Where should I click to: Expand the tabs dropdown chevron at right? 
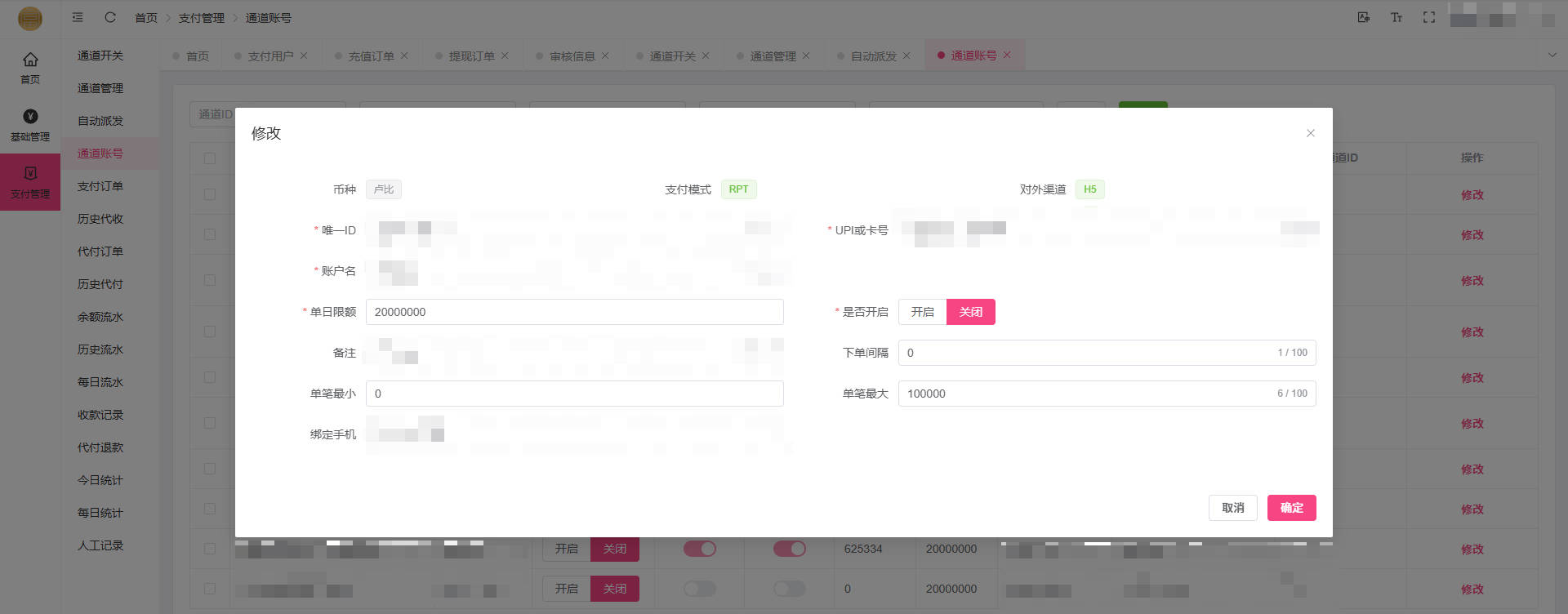coord(1552,55)
